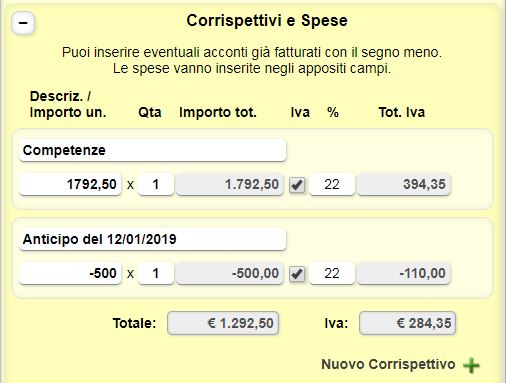The width and height of the screenshot is (506, 383).
Task: Click the Totale € 1.292,50 field
Action: (x=223, y=323)
